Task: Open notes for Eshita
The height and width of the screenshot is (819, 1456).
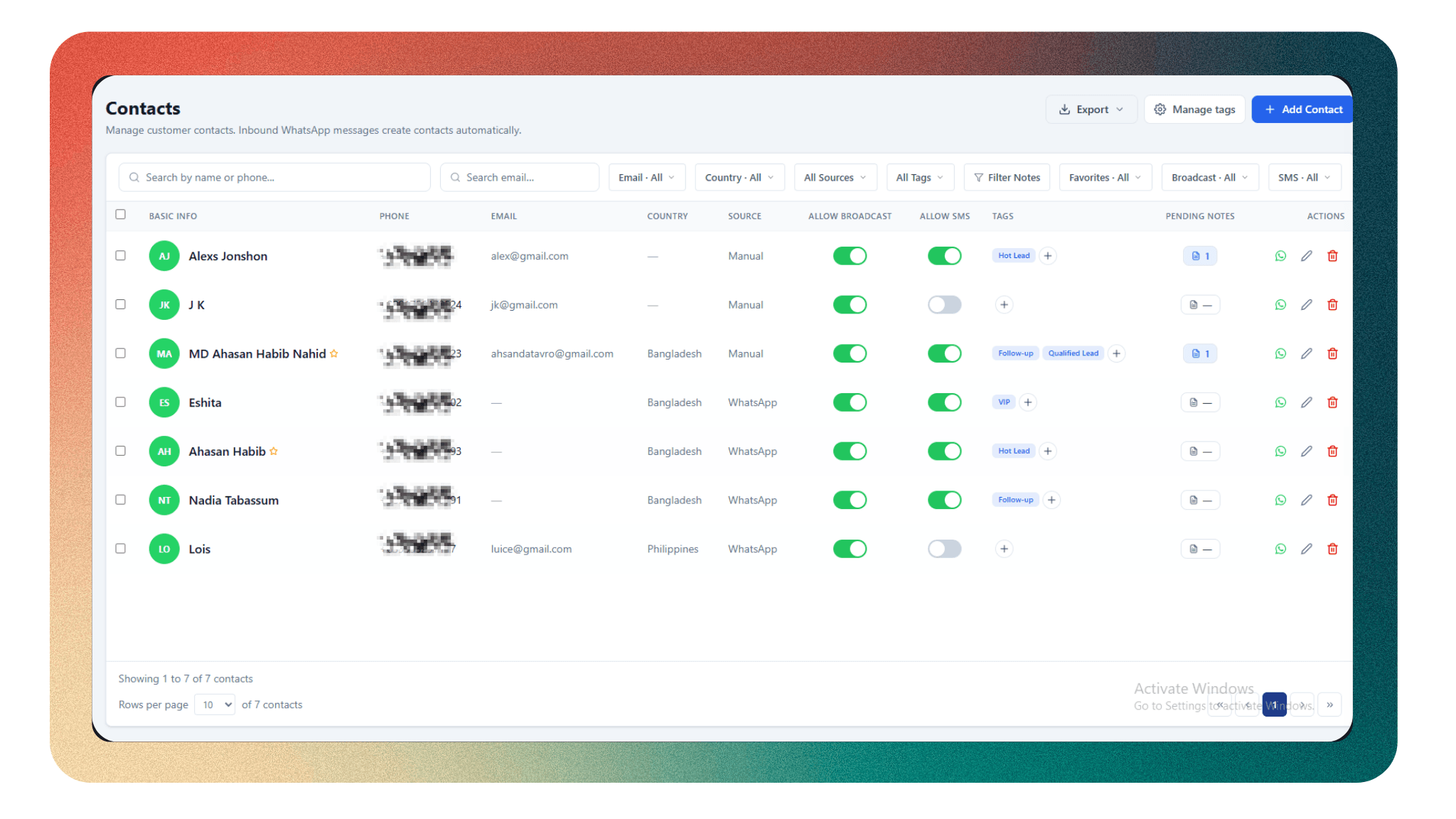Action: point(1200,402)
